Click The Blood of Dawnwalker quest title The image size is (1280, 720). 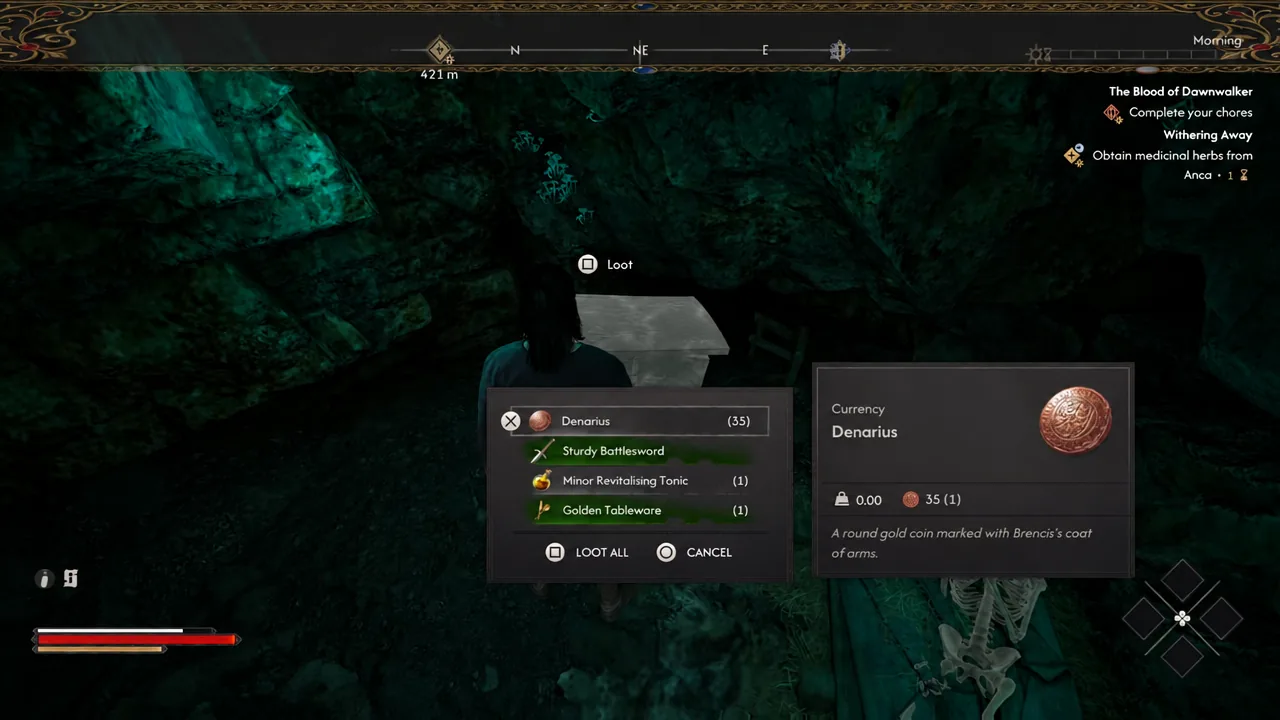[x=1180, y=91]
